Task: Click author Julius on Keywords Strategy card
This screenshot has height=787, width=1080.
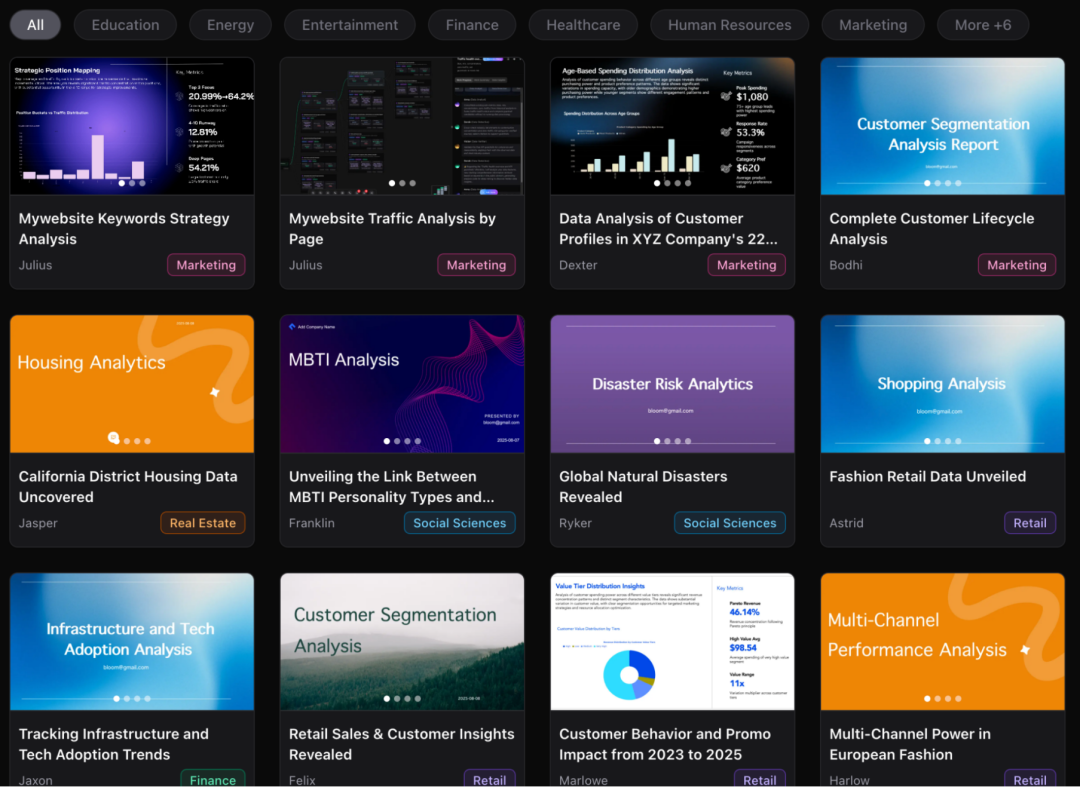Action: 35,265
